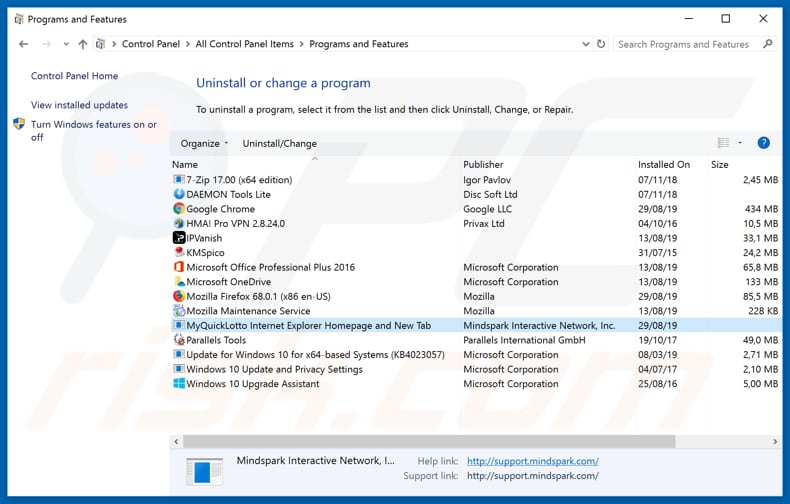Screen dimensions: 790x504
Task: Click the All Control Panel Items breadcrumb
Action: [x=244, y=44]
